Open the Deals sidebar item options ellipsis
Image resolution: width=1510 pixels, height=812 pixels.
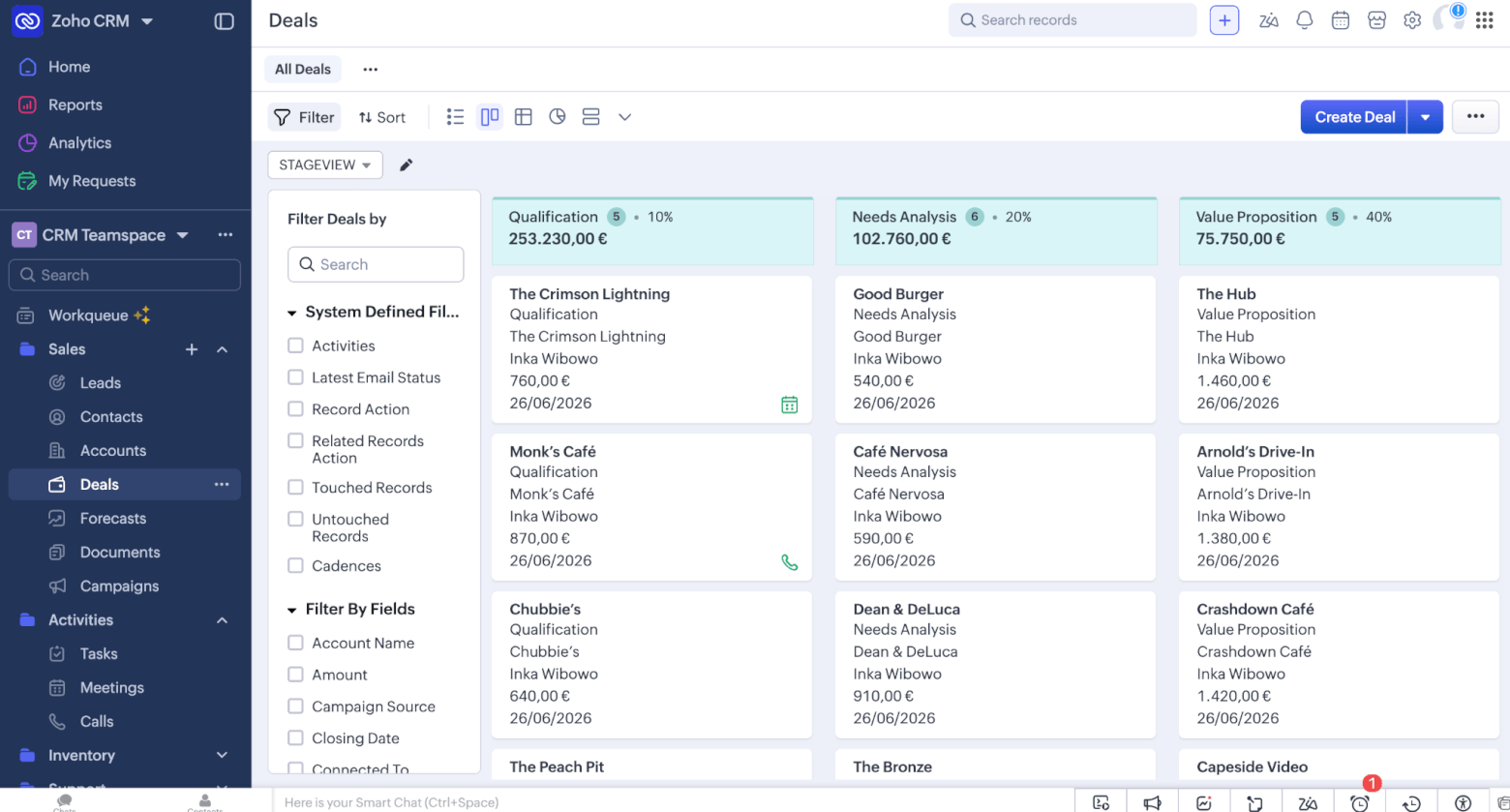(222, 484)
